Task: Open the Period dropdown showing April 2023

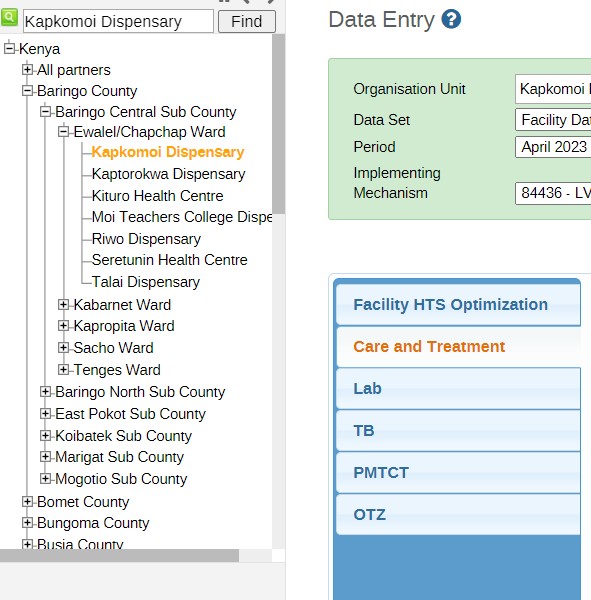Action: 553,147
